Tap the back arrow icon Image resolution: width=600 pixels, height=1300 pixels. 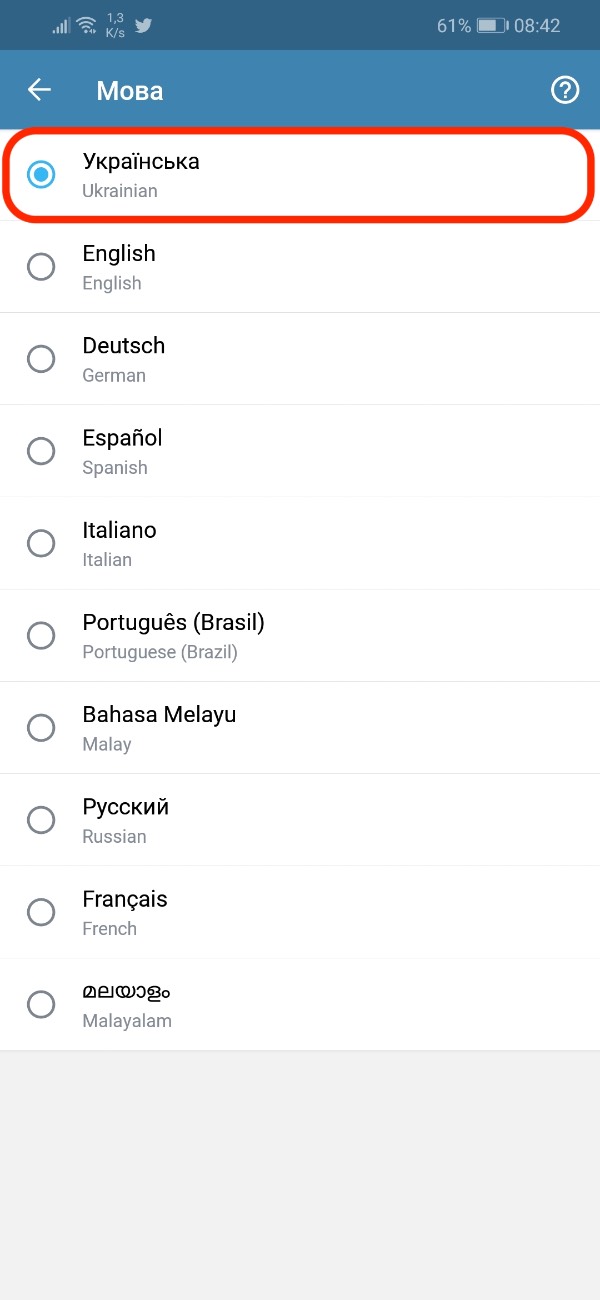(39, 90)
